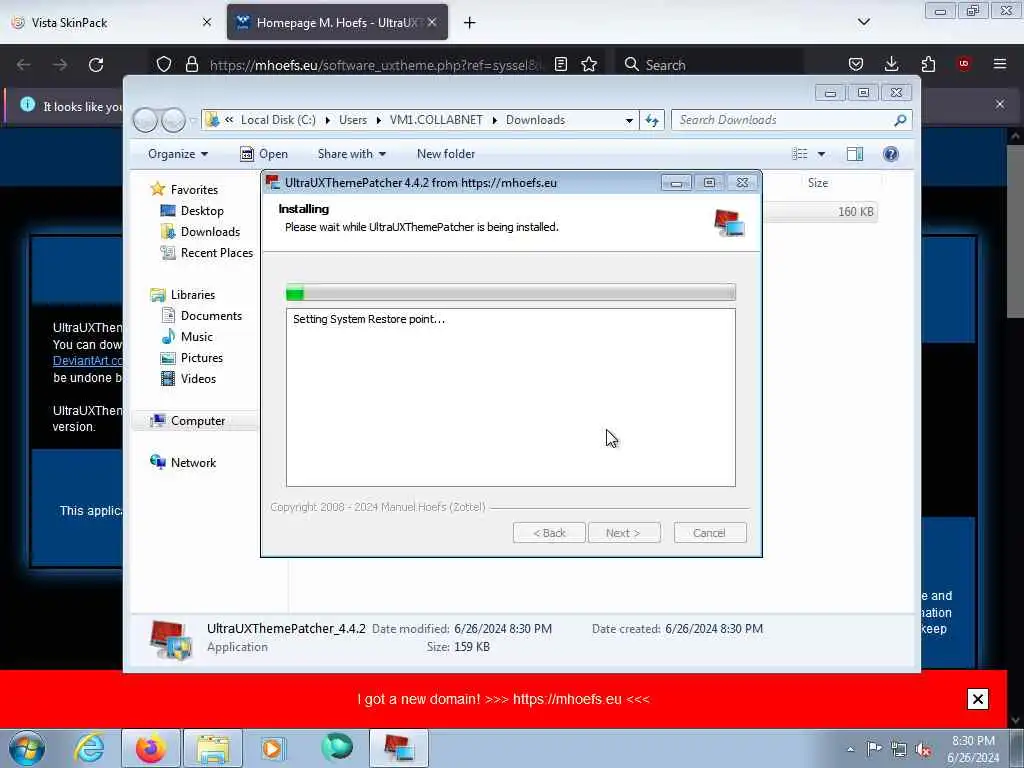Viewport: 1024px width, 768px height.
Task: Click Local Disk (C:) breadcrumb
Action: (x=278, y=120)
